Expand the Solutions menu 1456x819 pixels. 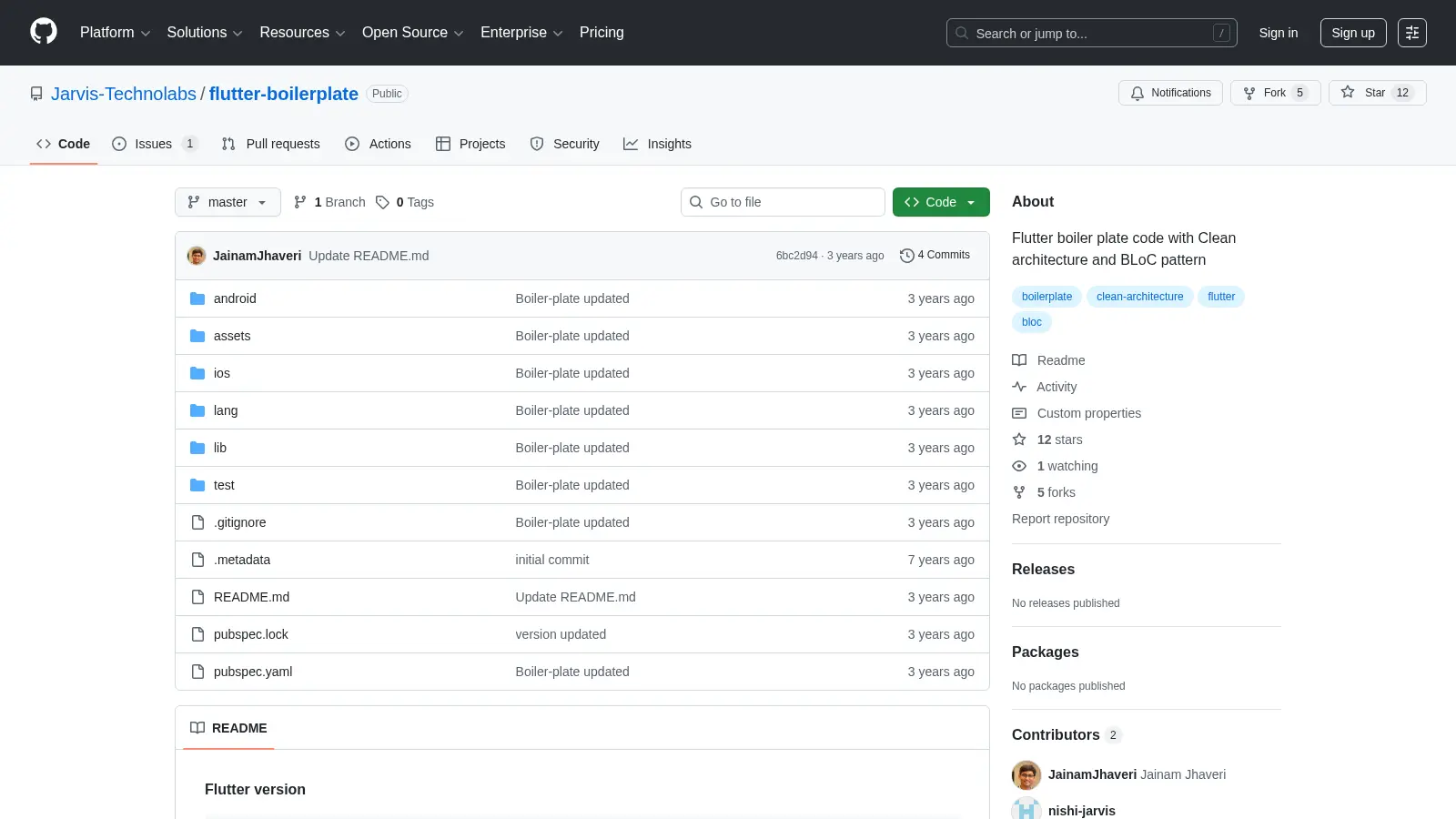point(205,33)
